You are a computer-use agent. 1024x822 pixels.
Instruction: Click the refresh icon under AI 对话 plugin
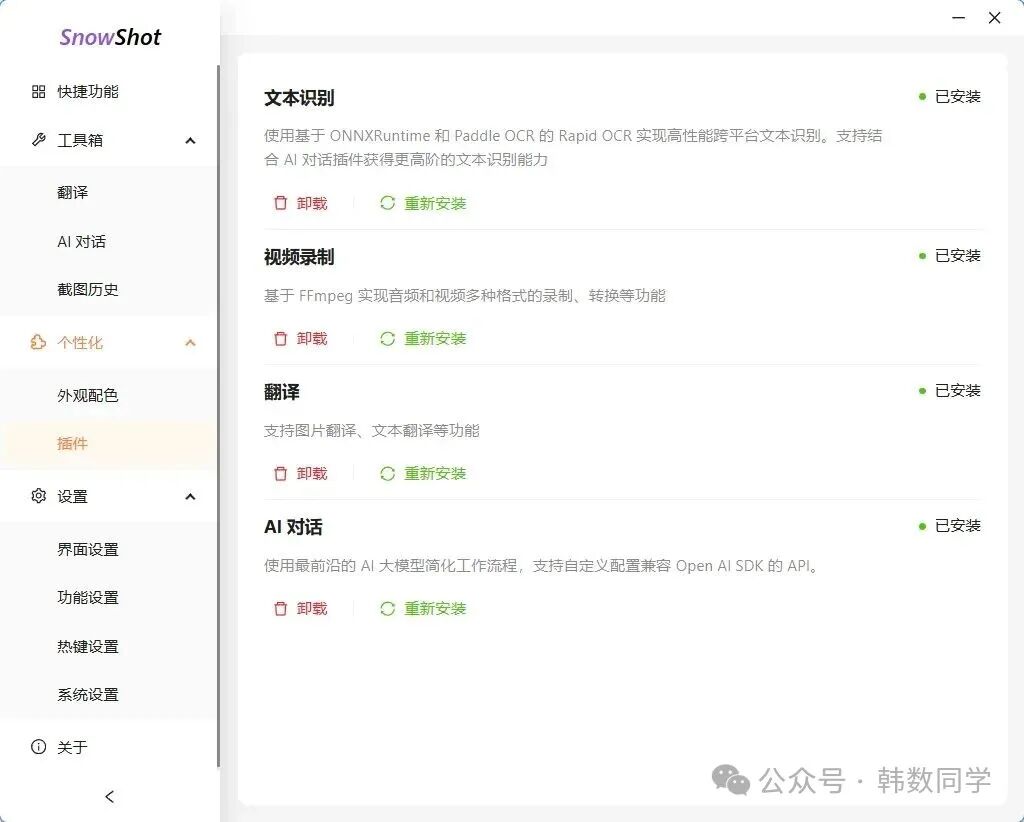387,609
